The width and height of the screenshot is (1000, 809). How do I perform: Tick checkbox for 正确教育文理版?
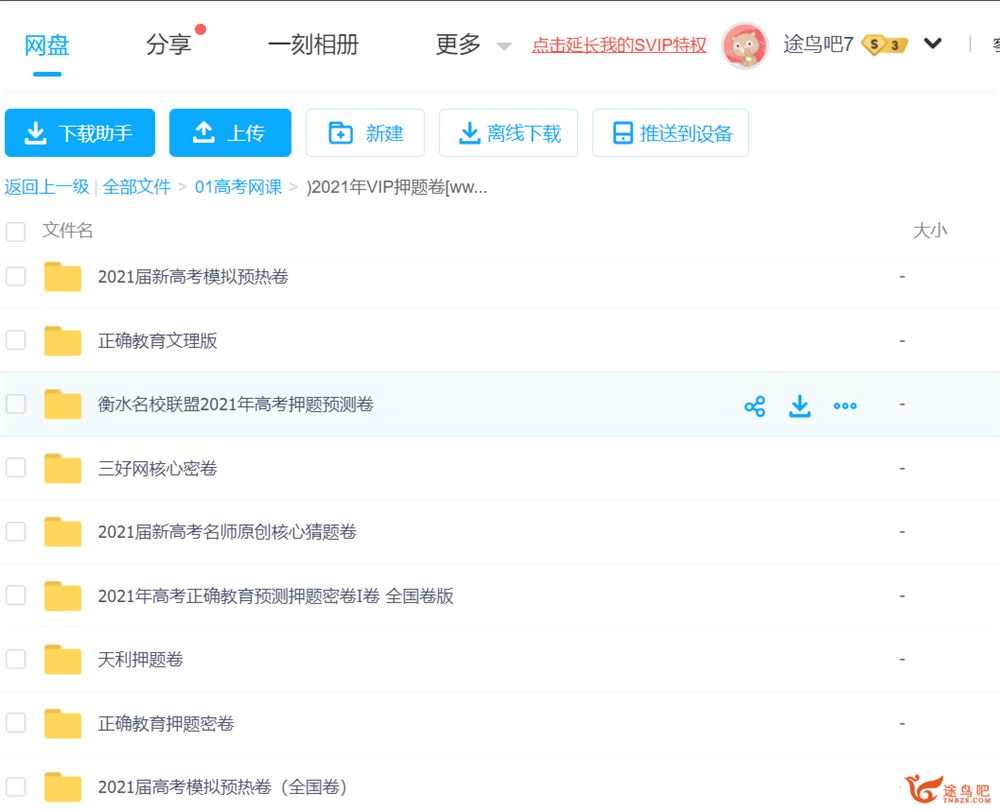point(15,340)
